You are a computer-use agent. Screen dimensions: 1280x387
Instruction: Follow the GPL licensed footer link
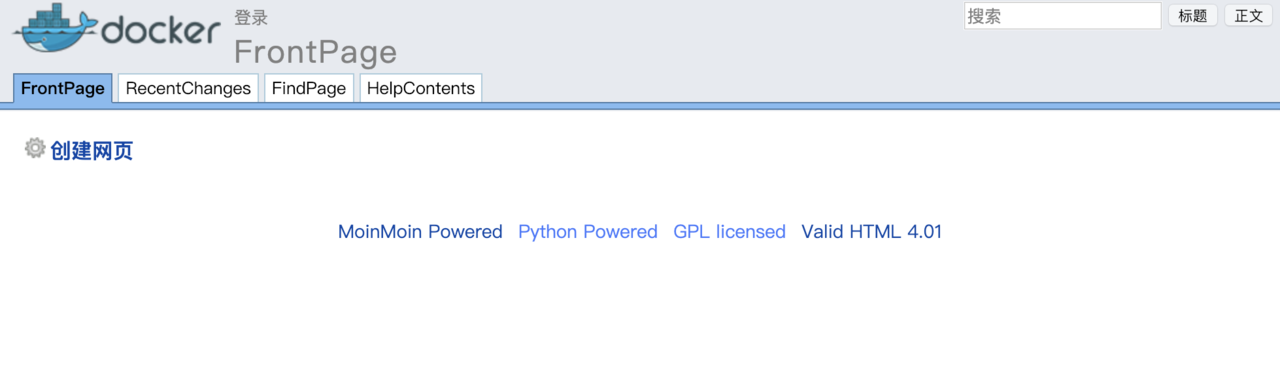click(x=730, y=232)
